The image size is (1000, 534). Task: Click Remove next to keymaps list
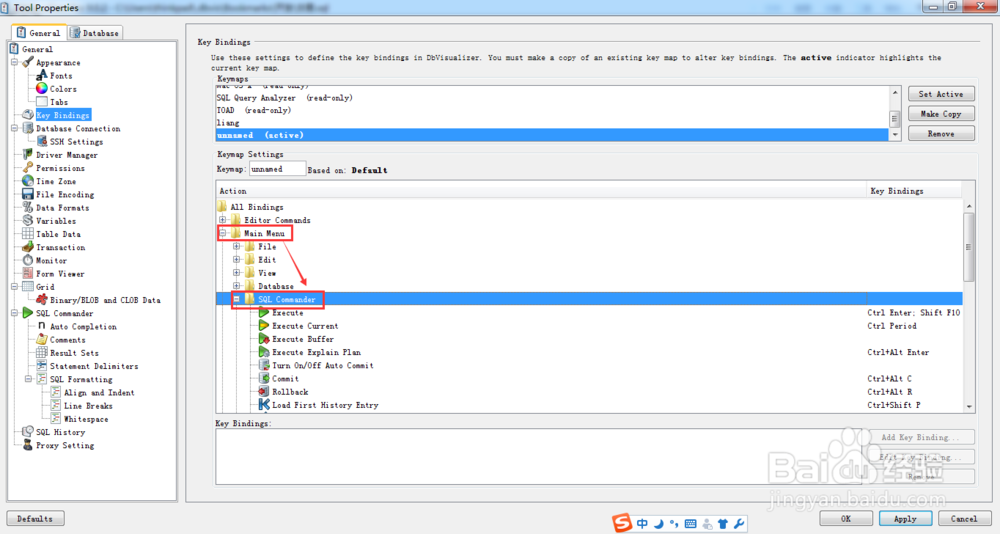coord(941,134)
